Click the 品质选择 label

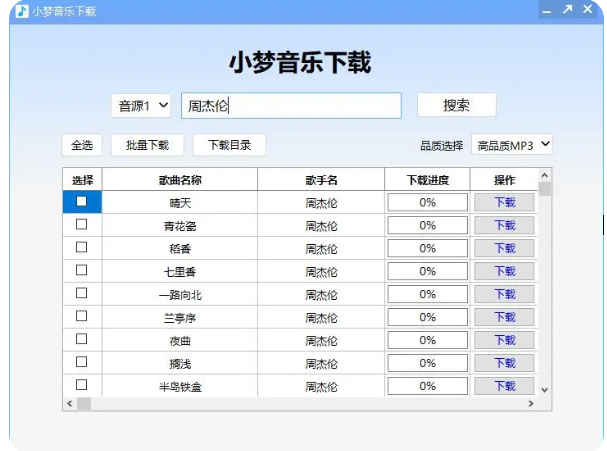441,146
